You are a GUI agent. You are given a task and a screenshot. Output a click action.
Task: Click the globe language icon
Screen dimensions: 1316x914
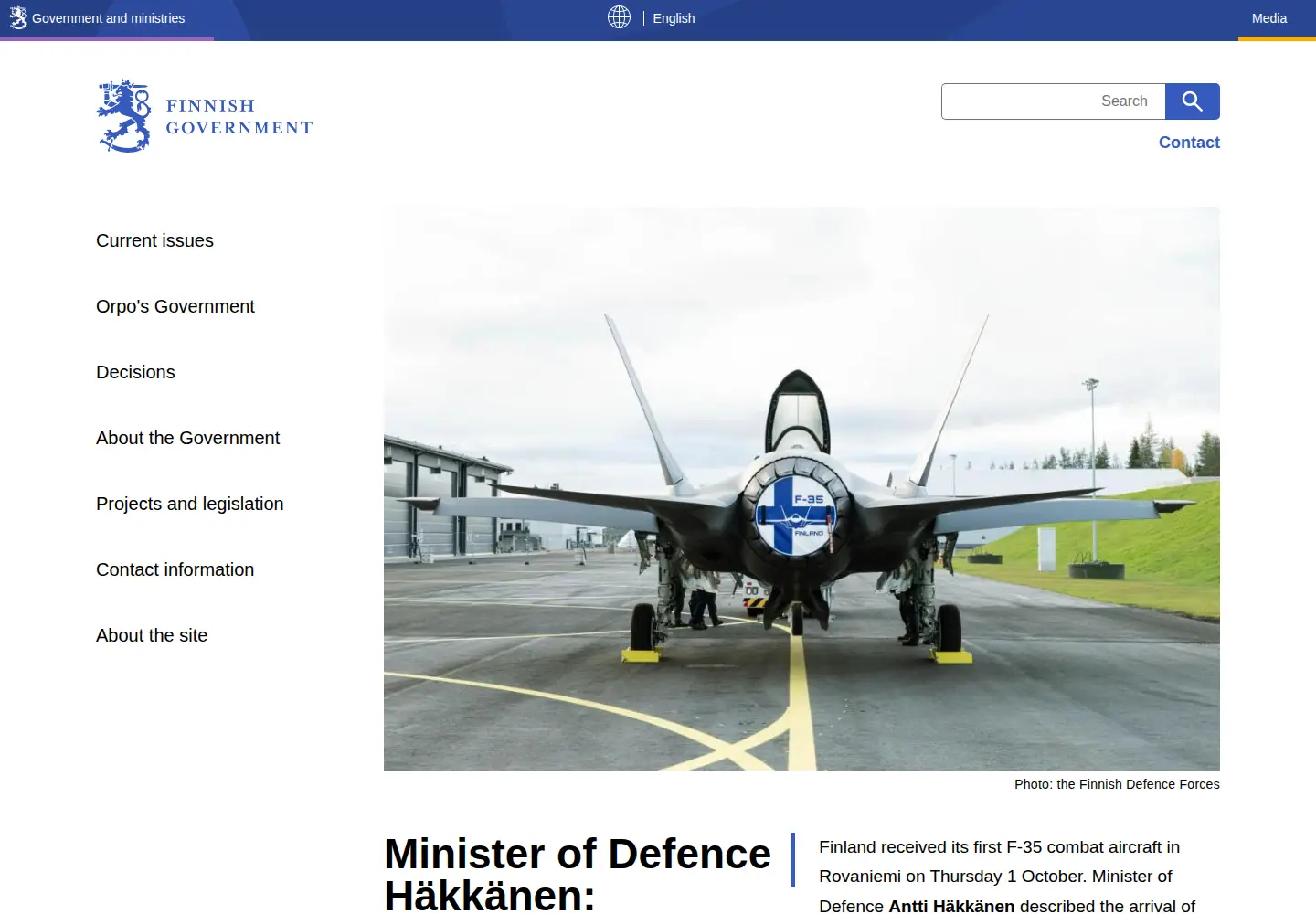(x=620, y=17)
